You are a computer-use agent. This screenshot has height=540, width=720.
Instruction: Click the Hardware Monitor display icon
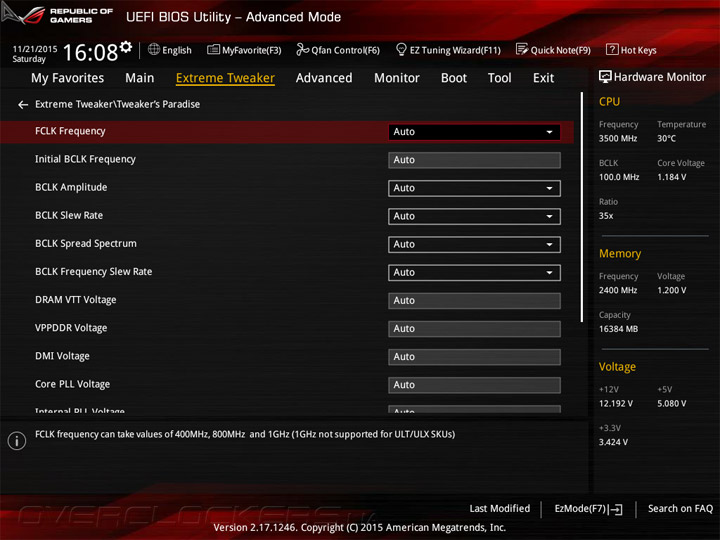[x=605, y=77]
